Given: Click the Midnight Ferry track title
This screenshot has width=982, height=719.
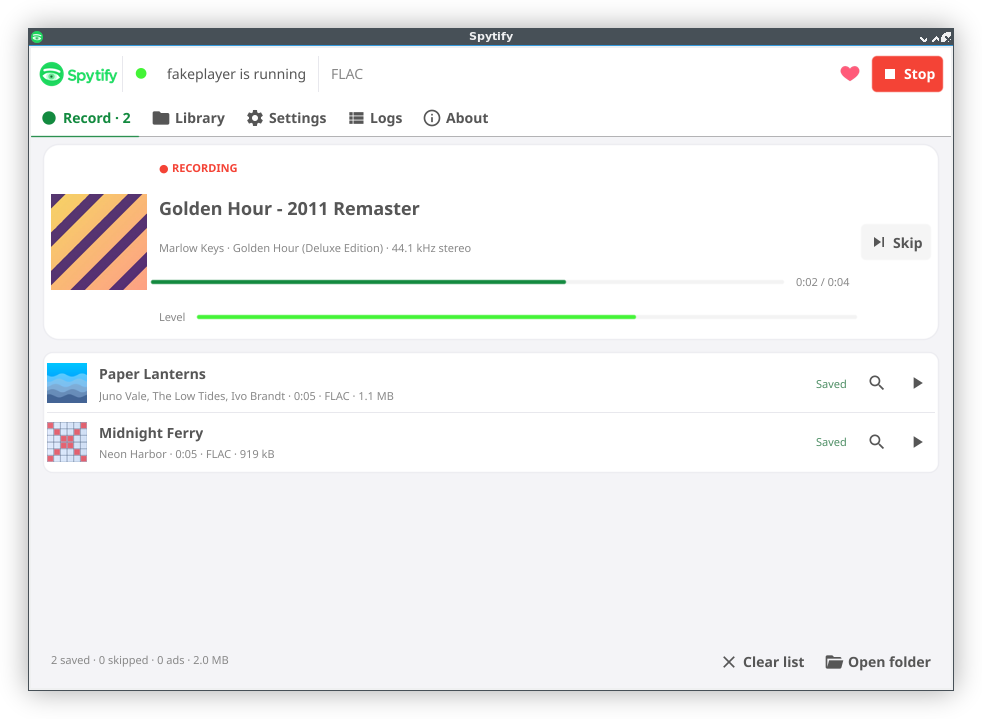Looking at the screenshot, I should click(151, 433).
